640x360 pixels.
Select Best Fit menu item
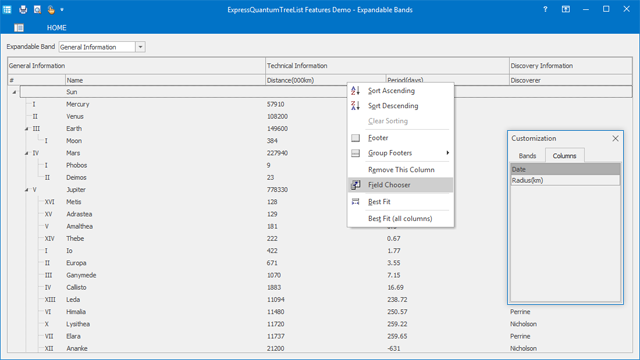pyautogui.click(x=400, y=202)
